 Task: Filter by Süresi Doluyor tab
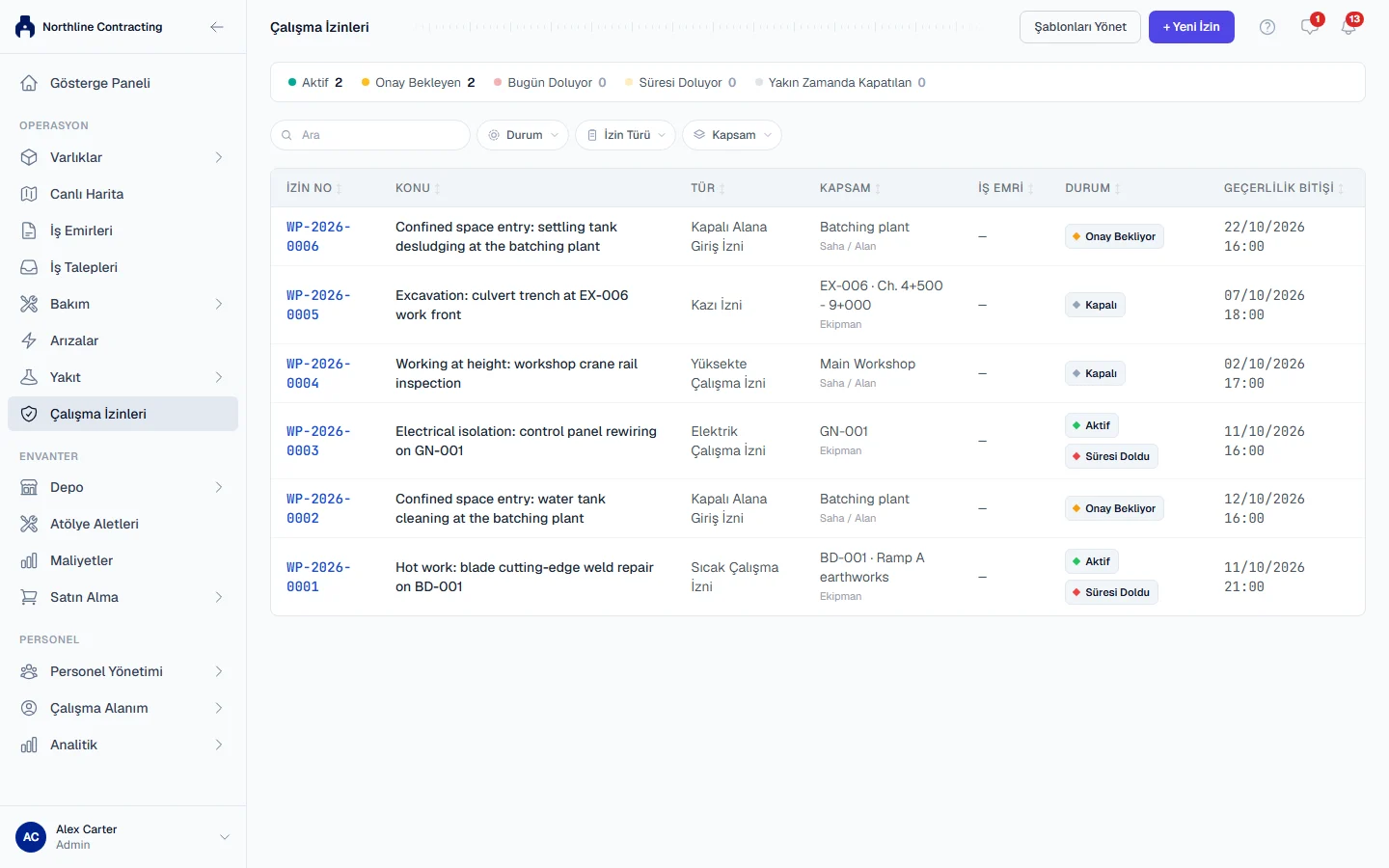pyautogui.click(x=680, y=82)
